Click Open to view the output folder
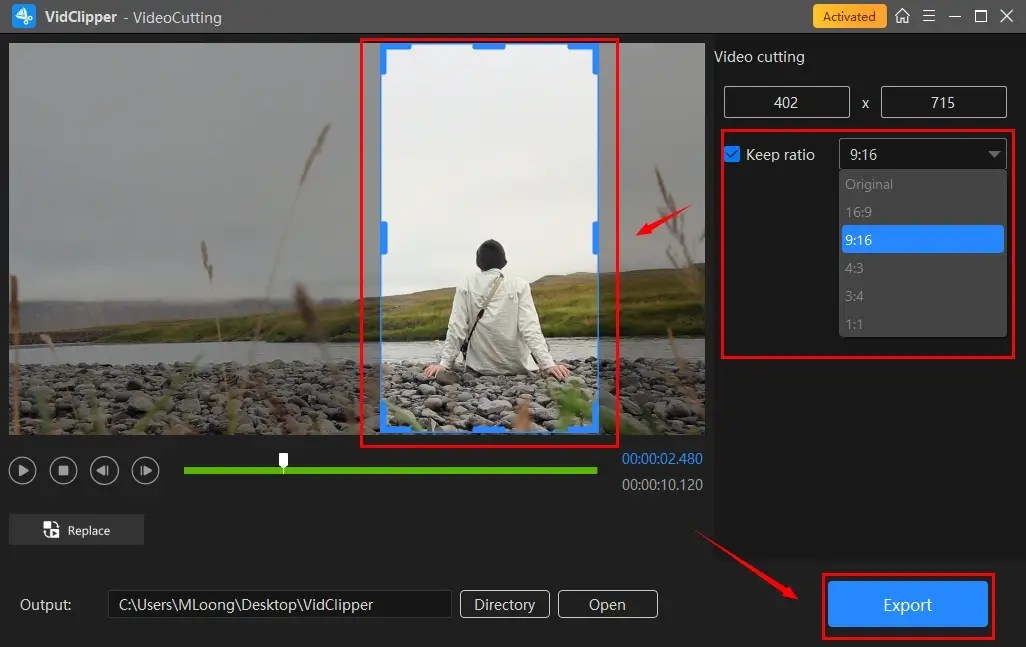 point(607,604)
